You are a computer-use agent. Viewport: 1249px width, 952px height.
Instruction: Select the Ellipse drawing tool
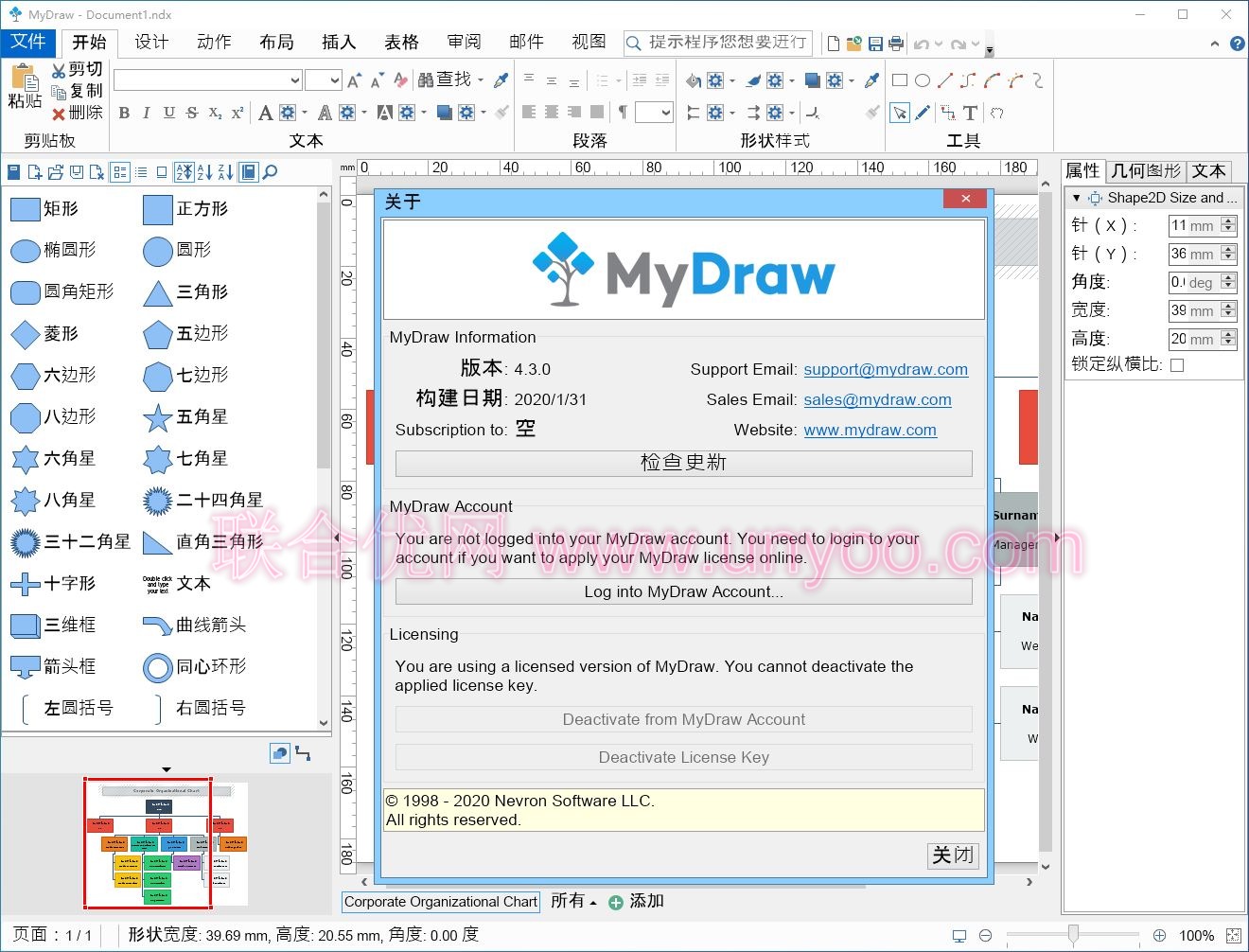tap(923, 81)
